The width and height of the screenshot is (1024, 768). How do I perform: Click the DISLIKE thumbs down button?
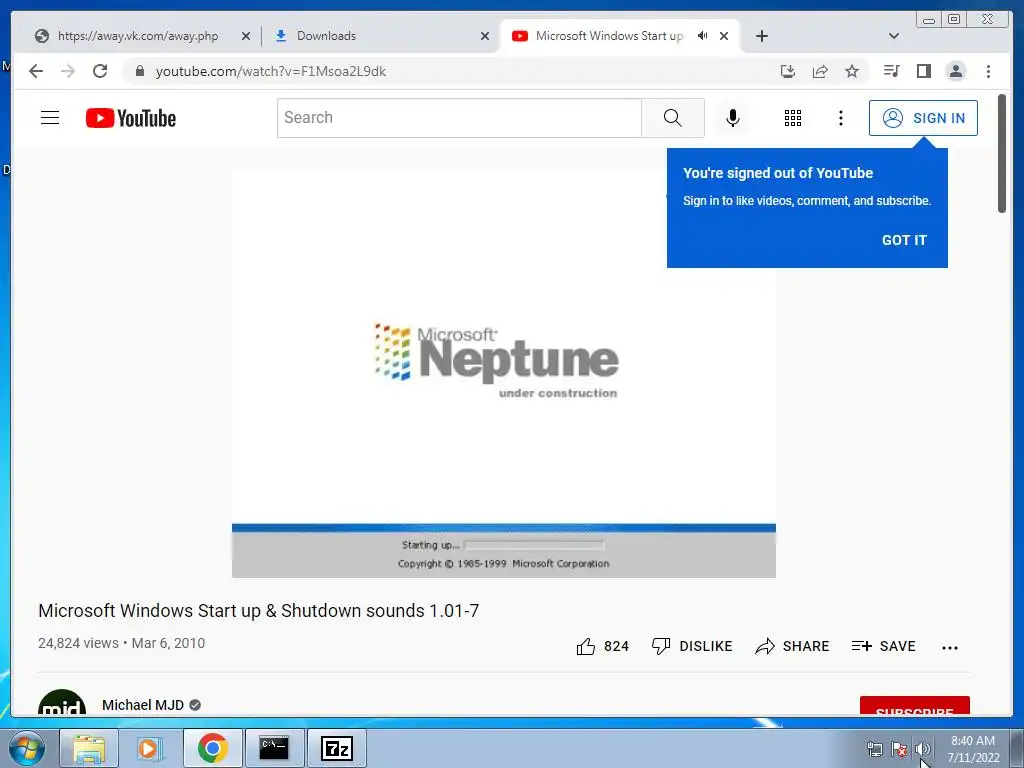coord(692,647)
